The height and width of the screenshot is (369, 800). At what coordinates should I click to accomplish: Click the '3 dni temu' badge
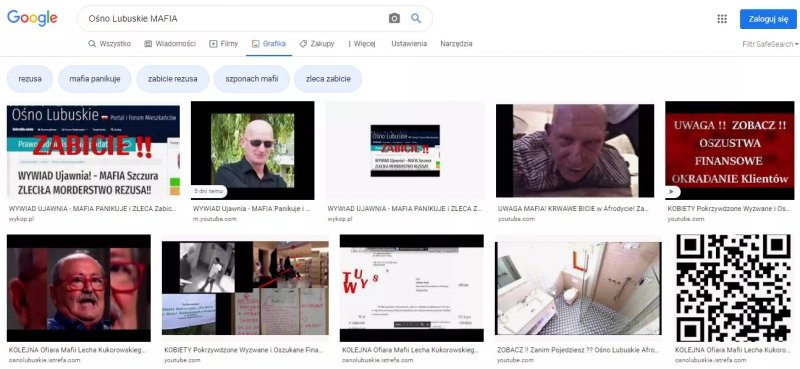click(209, 191)
